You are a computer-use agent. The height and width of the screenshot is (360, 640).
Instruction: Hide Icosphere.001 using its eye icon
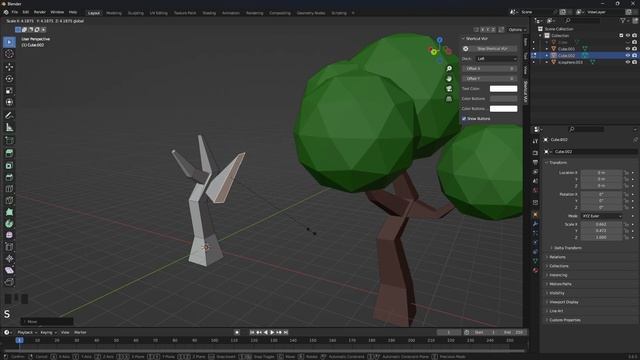pos(628,62)
